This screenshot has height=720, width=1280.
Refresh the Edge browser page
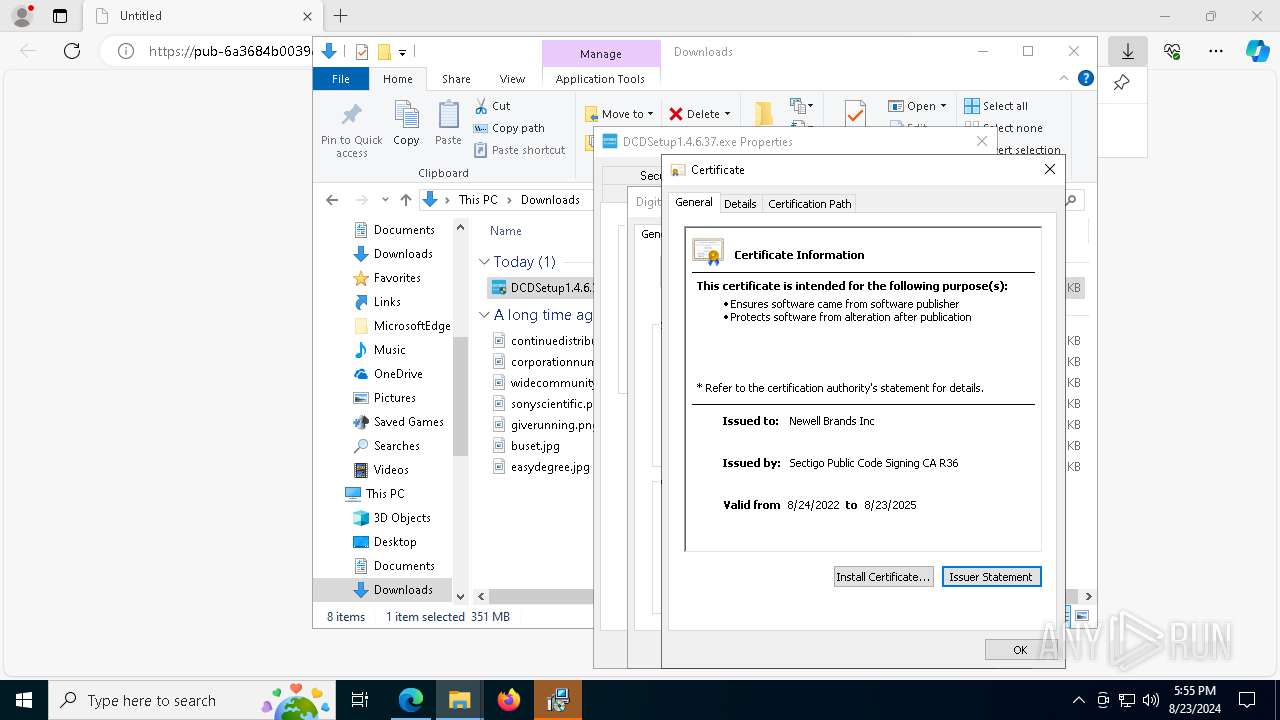tap(72, 51)
